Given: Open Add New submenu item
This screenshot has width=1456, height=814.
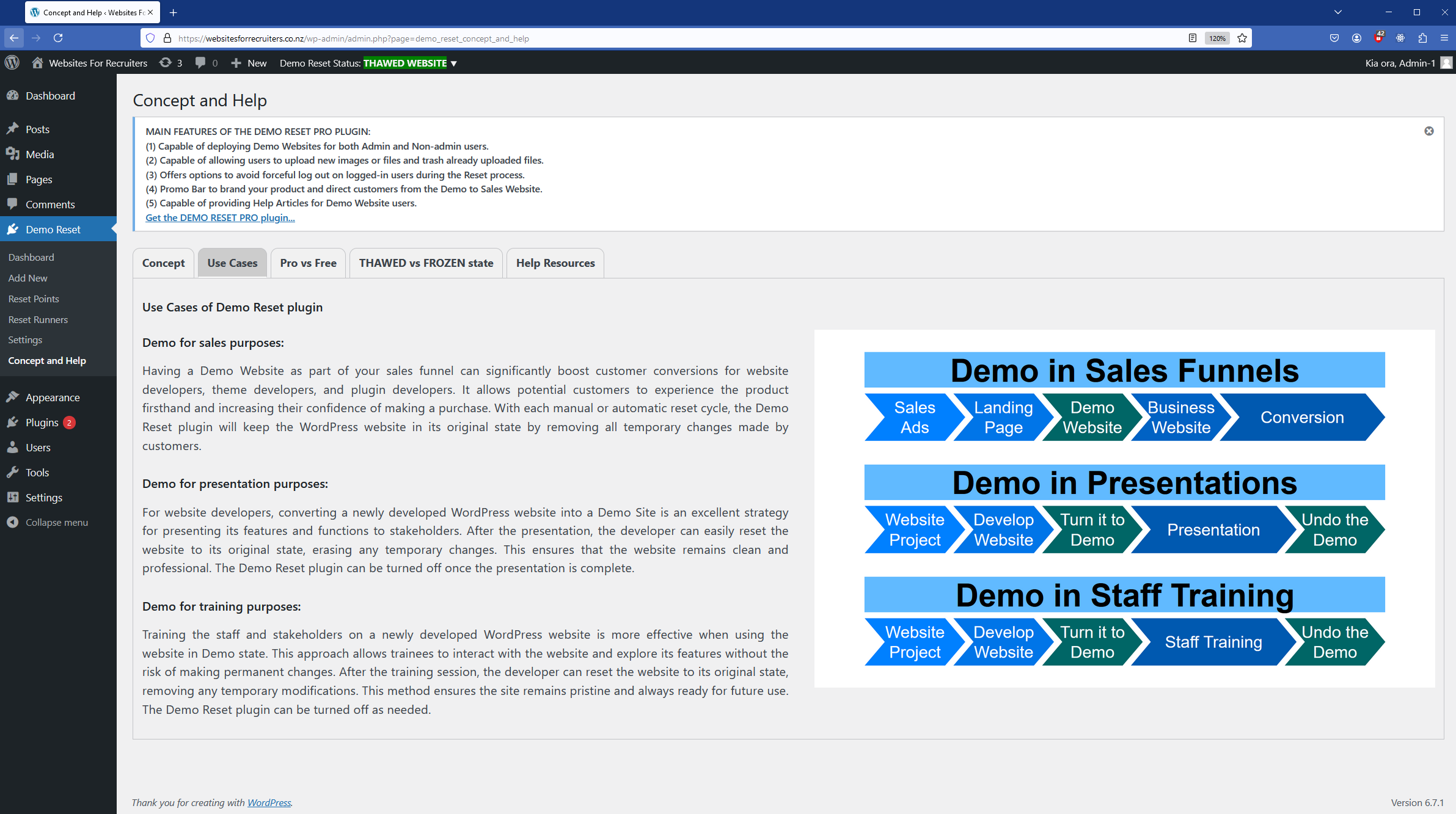Looking at the screenshot, I should click(x=27, y=278).
